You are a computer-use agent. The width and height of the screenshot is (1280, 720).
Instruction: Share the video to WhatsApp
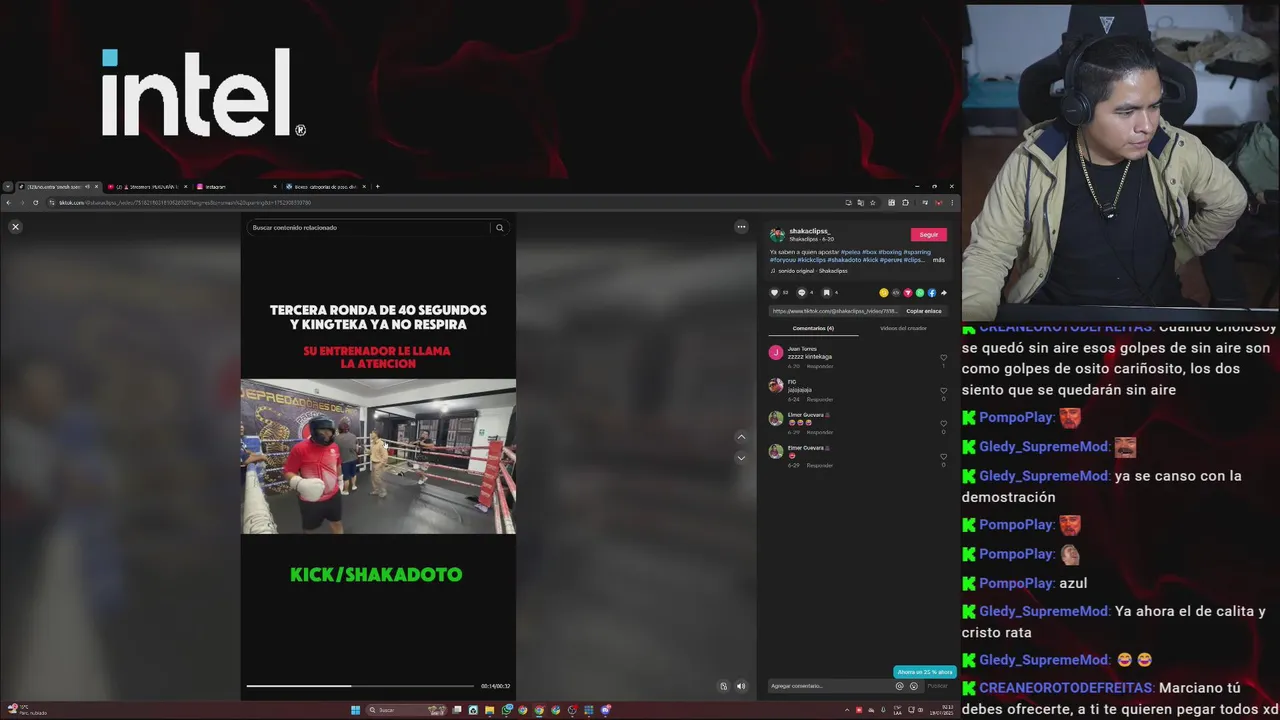[920, 293]
